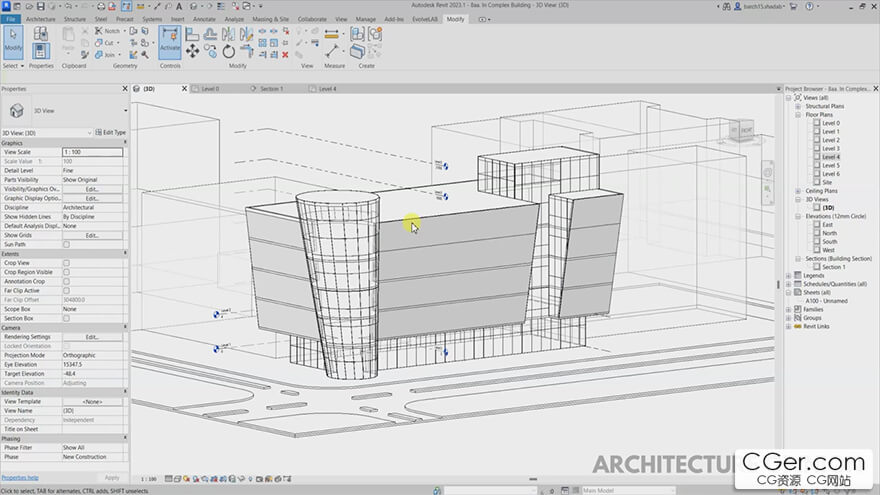Expand the Ceiling Plans tree node

798,191
